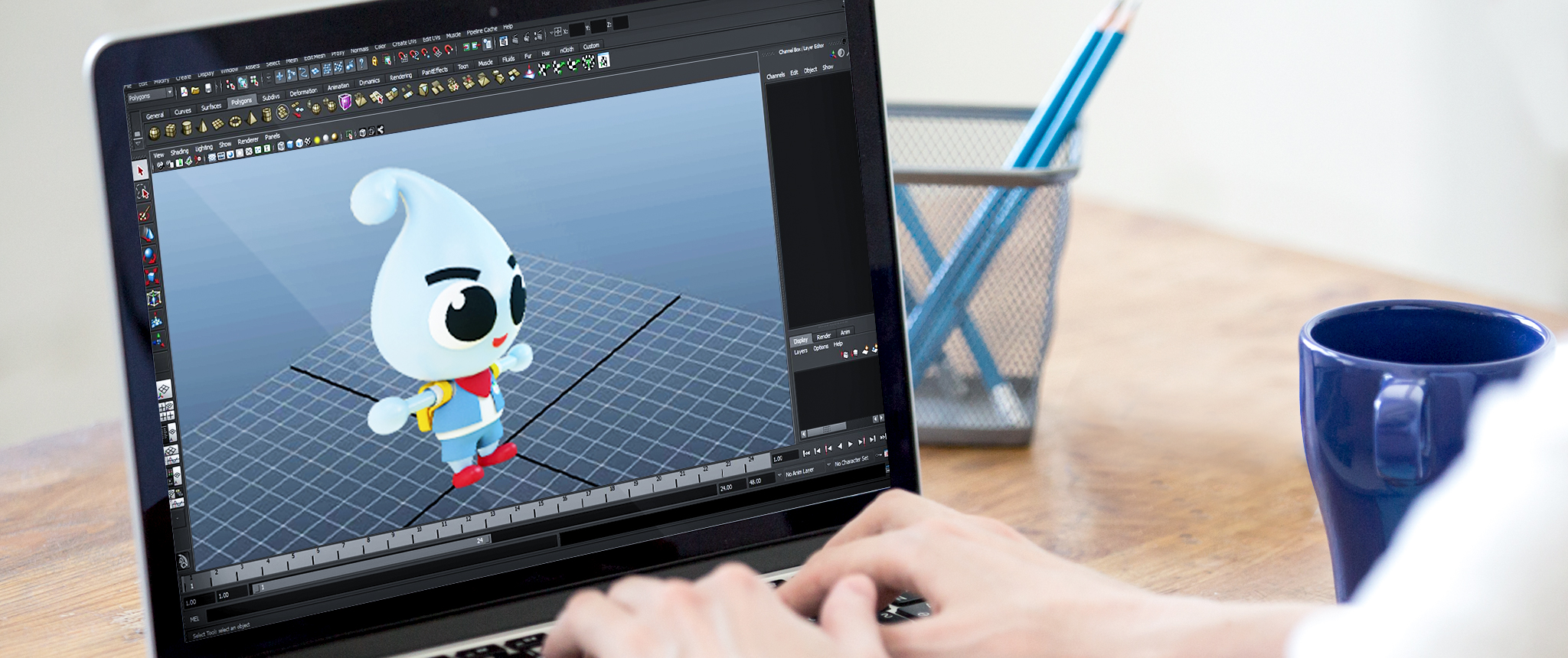Open a scene with the folder icon
Screen dimensions: 1568x658
tap(195, 90)
